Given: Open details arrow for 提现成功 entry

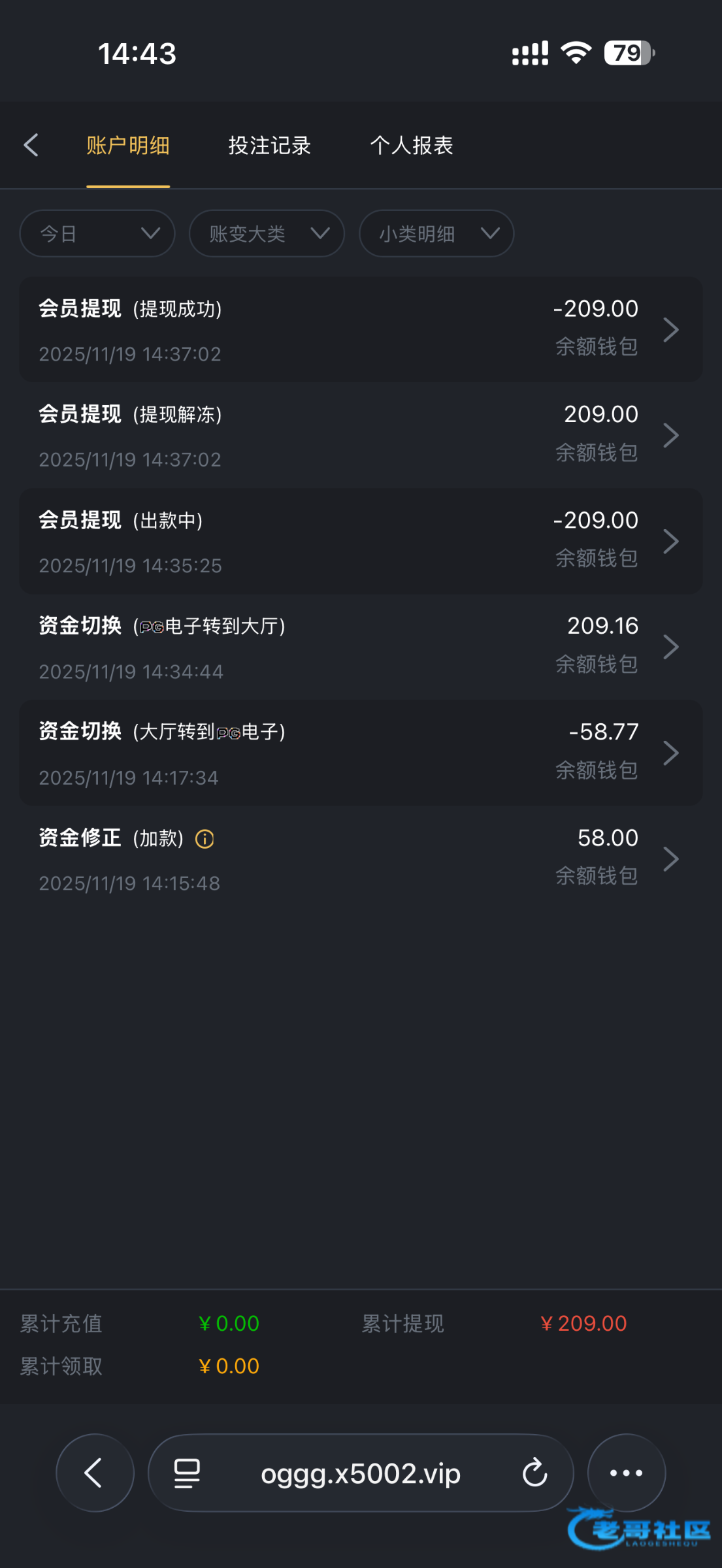Looking at the screenshot, I should (x=671, y=330).
